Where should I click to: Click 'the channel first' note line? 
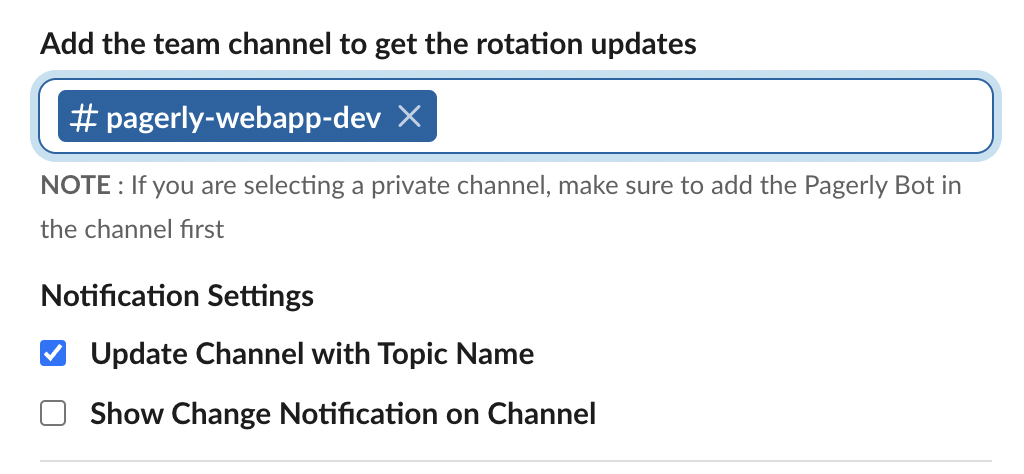[132, 229]
